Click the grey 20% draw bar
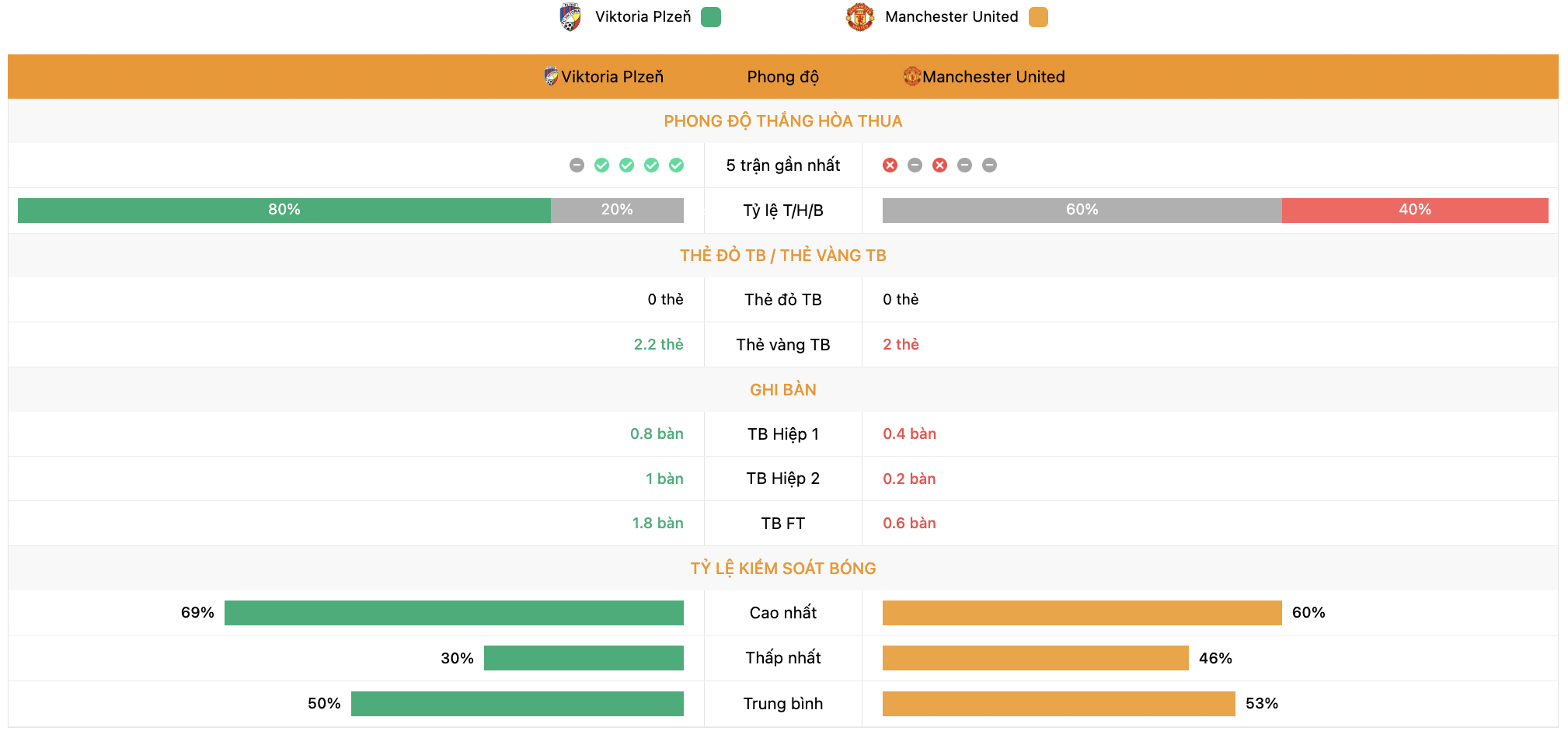 click(x=617, y=210)
